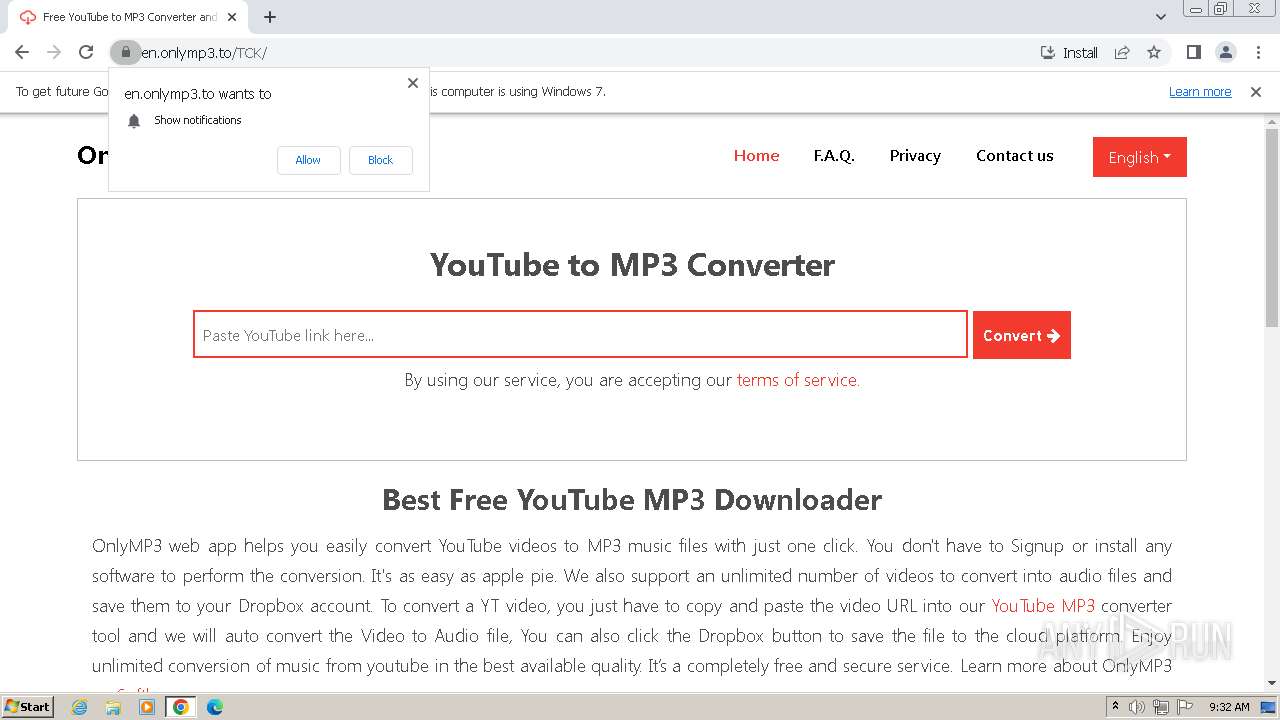The height and width of the screenshot is (720, 1280).
Task: Block notifications from en.onlymp3.to
Action: (x=380, y=160)
